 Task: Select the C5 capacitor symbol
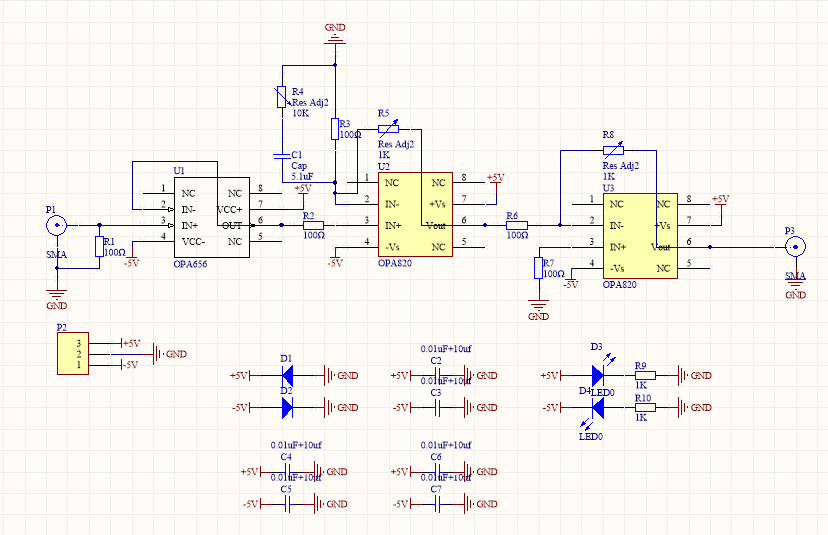pyautogui.click(x=287, y=504)
